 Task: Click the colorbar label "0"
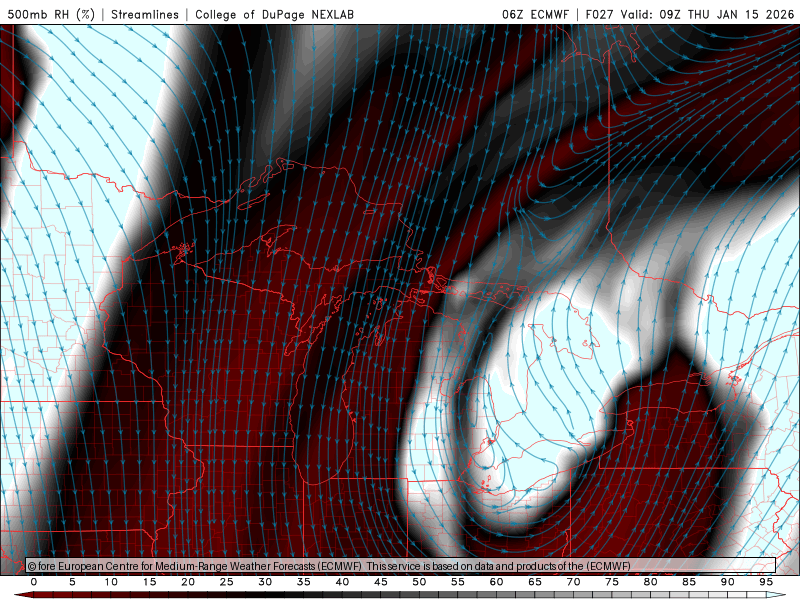pyautogui.click(x=34, y=582)
